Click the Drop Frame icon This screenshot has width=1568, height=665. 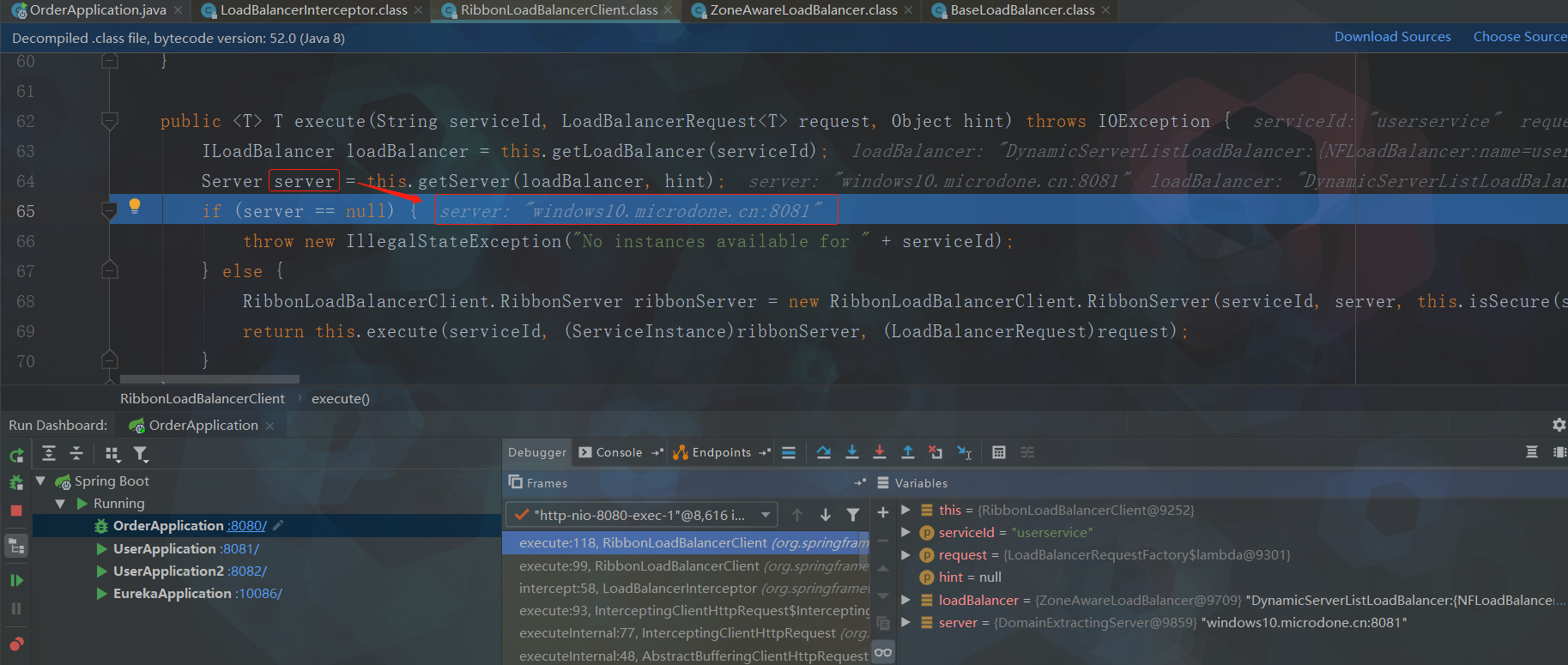935,452
